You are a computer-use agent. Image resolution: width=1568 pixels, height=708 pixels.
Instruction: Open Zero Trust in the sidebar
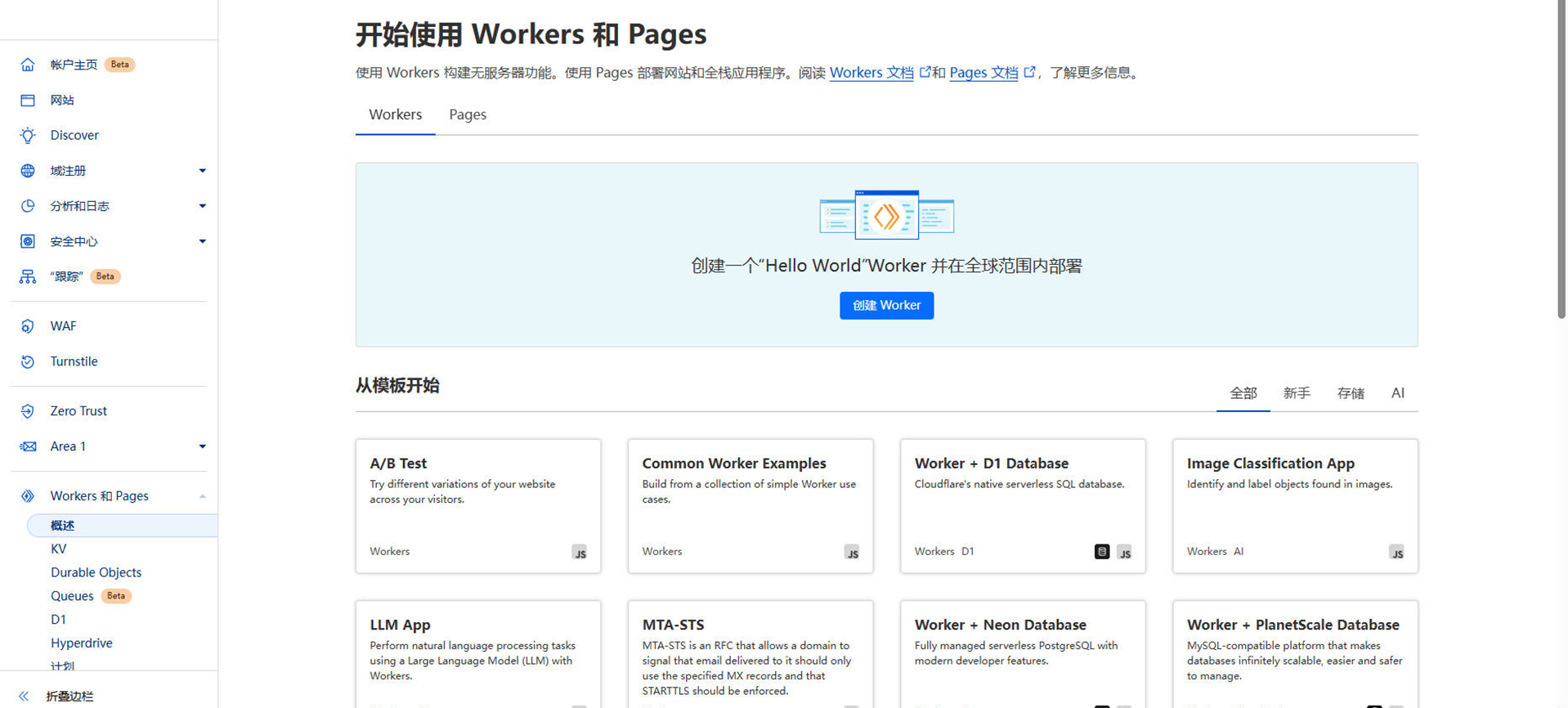(x=78, y=410)
